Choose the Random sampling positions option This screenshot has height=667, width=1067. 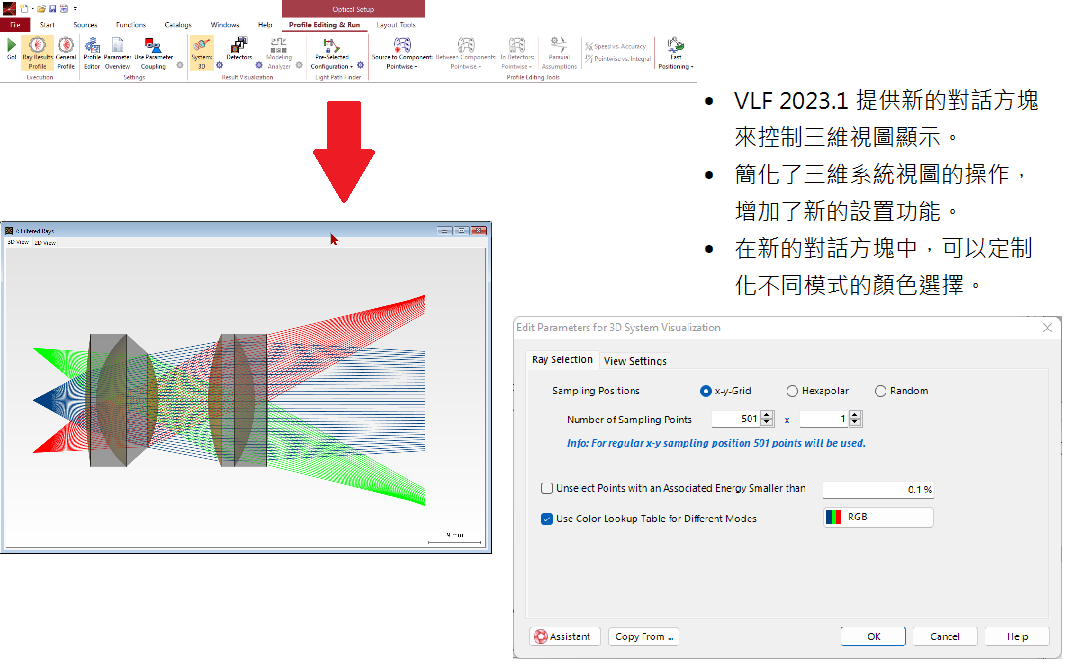pyautogui.click(x=881, y=391)
